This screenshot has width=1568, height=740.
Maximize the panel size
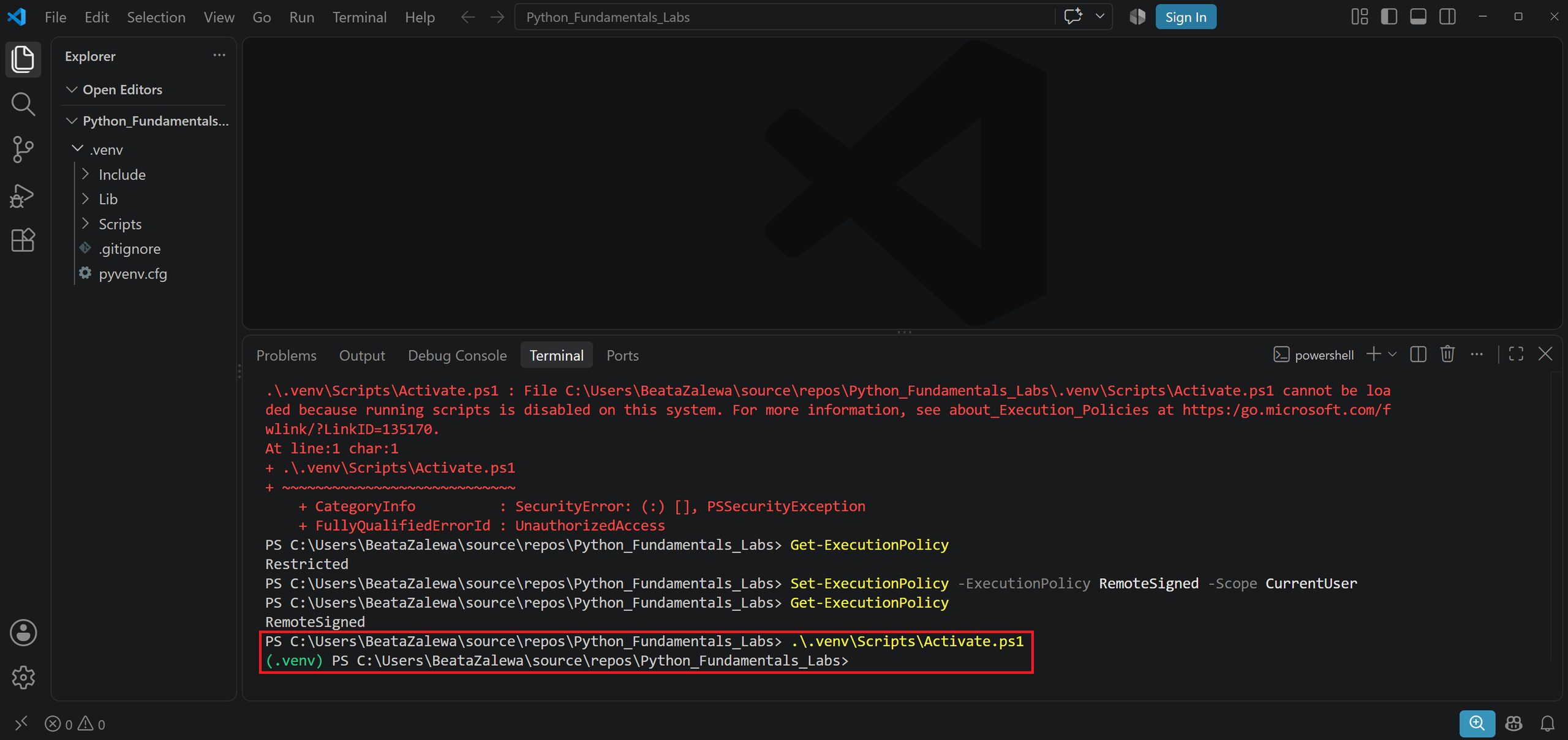click(1516, 354)
